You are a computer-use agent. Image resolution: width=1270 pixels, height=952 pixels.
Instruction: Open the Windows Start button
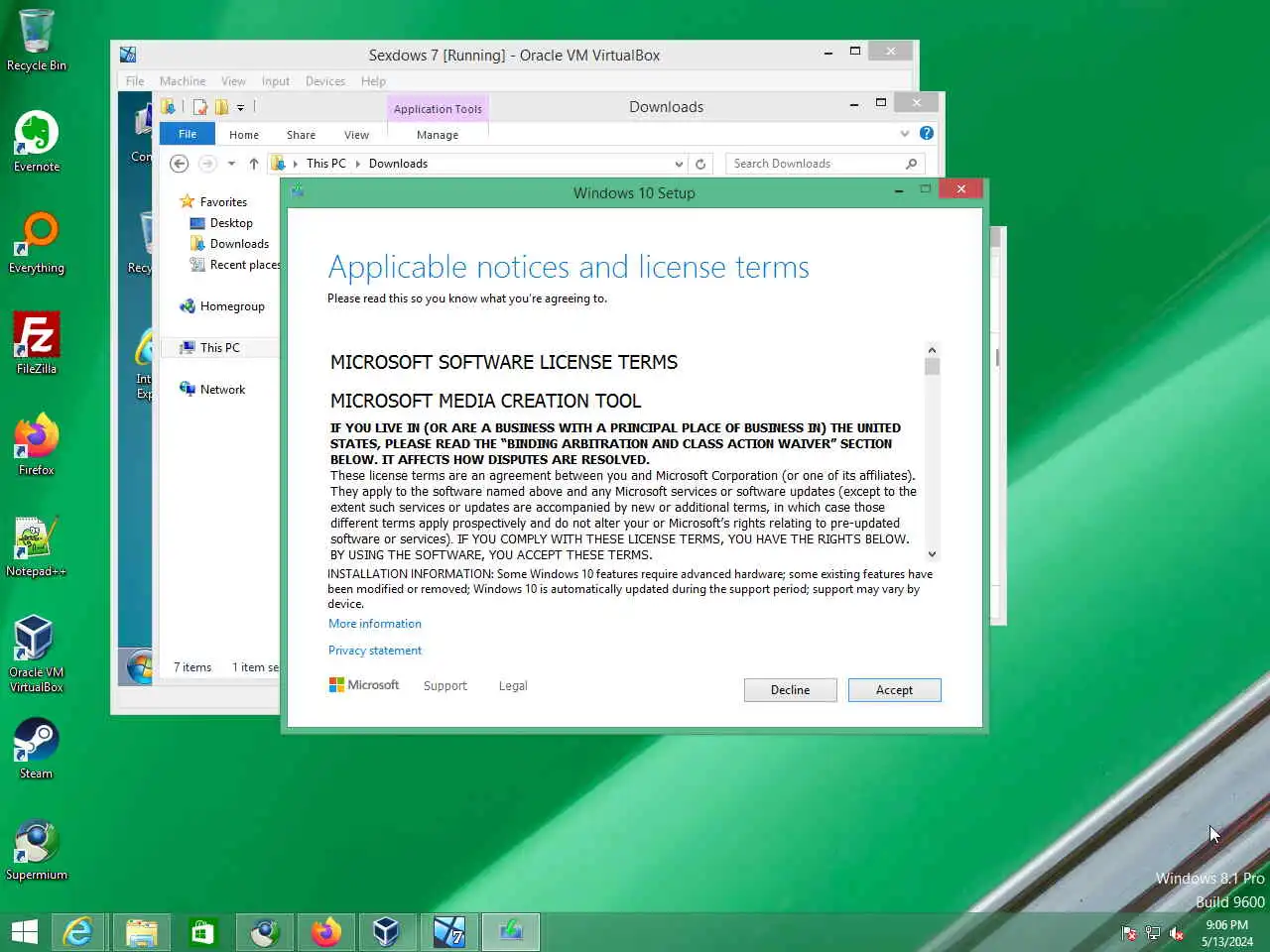click(25, 932)
